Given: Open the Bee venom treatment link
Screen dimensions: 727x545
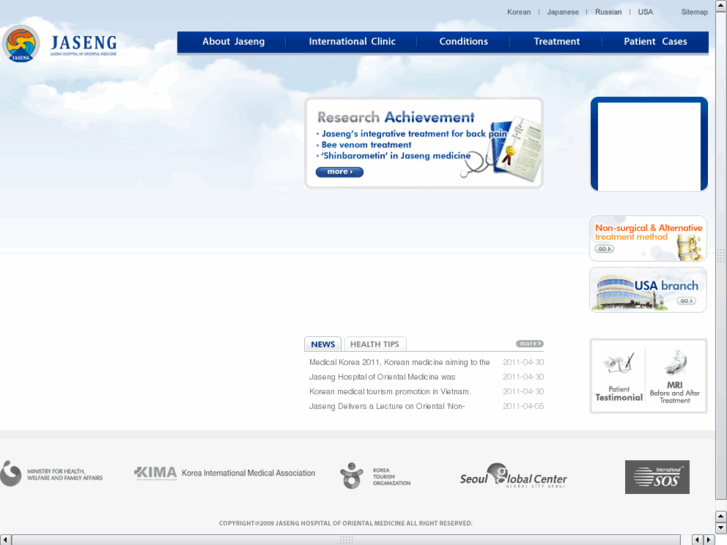Looking at the screenshot, I should tap(366, 145).
